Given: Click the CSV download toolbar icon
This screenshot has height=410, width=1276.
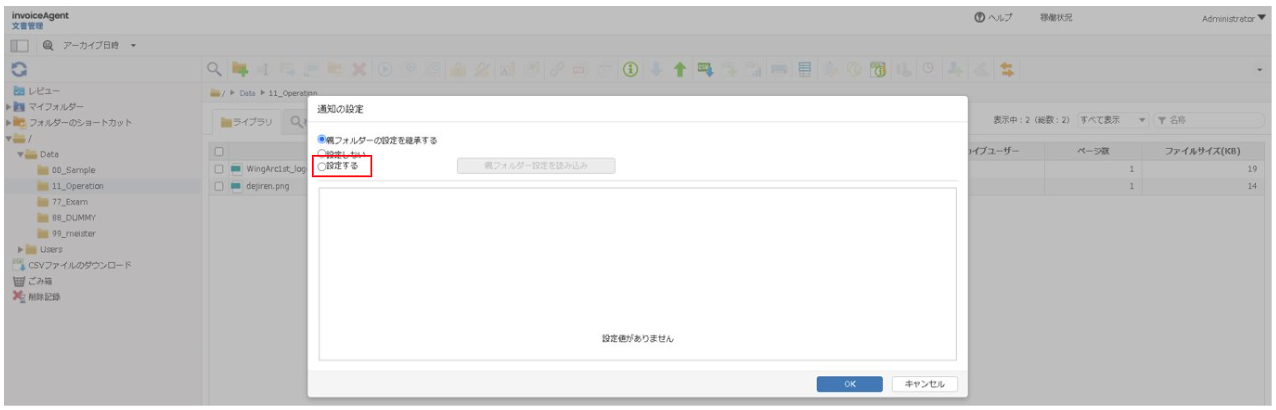Looking at the screenshot, I should coord(705,70).
